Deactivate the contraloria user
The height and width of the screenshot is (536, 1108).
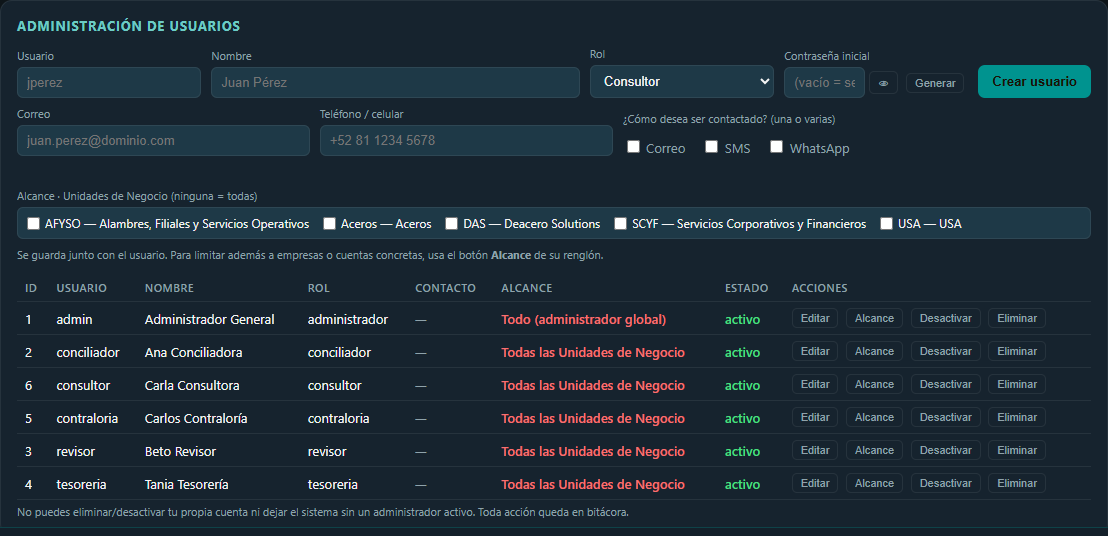click(945, 417)
